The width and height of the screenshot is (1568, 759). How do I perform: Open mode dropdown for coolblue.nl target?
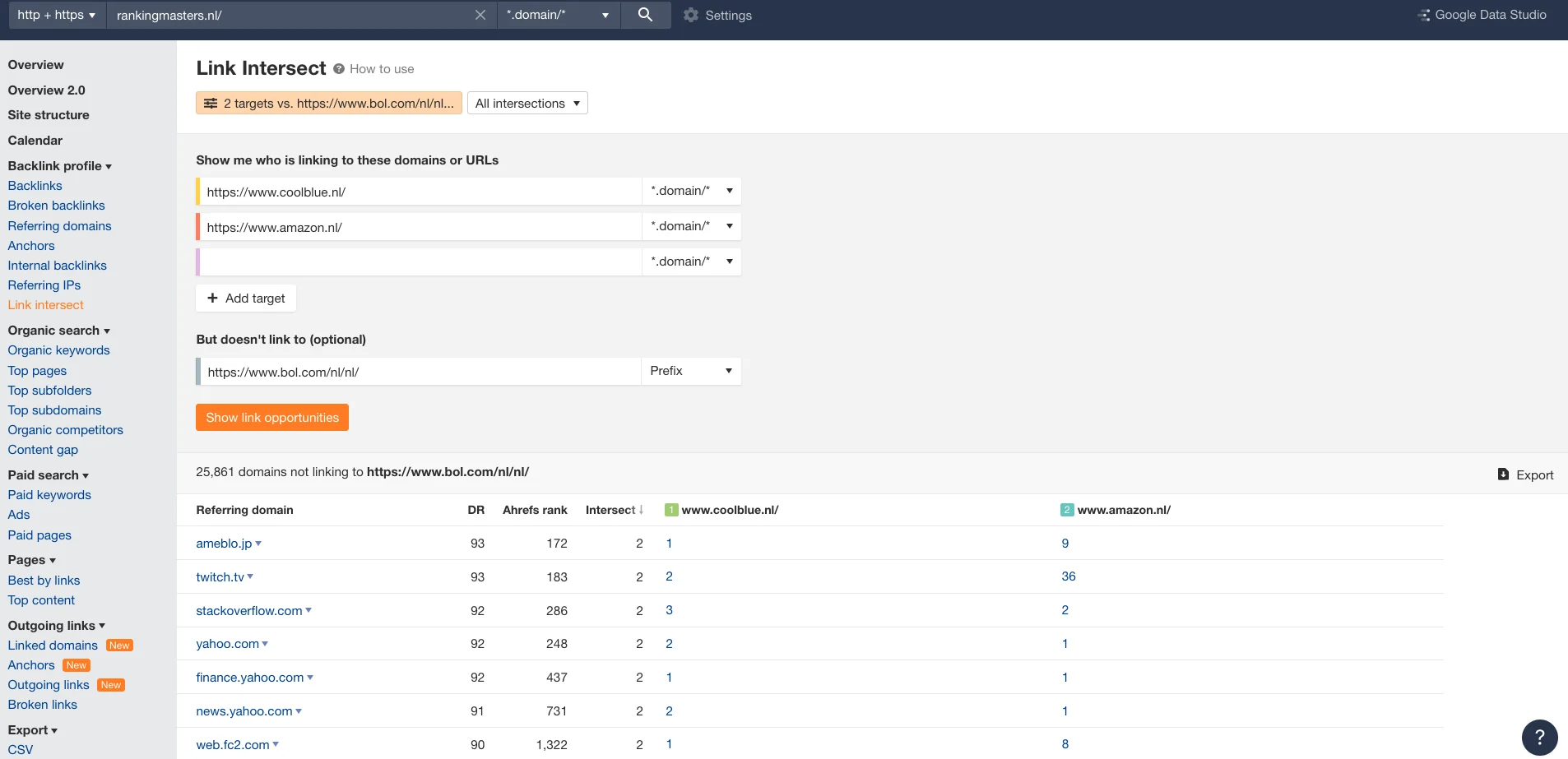(691, 191)
